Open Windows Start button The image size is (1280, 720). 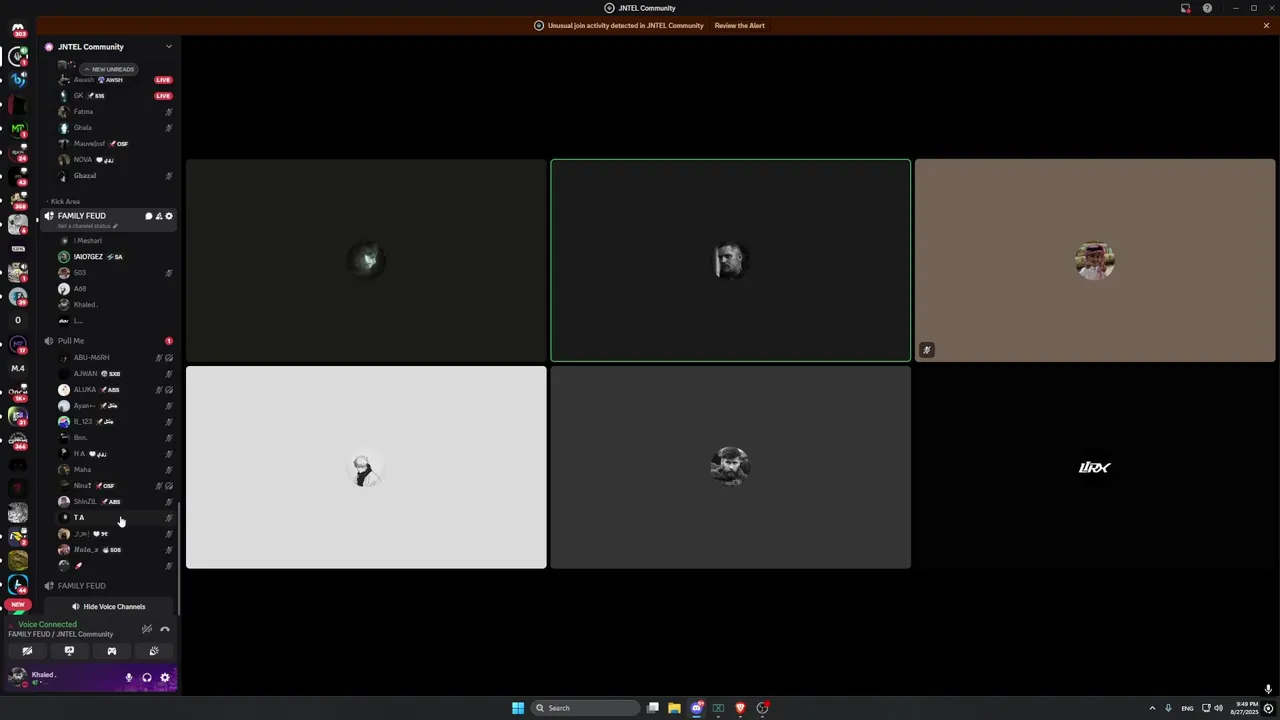518,708
